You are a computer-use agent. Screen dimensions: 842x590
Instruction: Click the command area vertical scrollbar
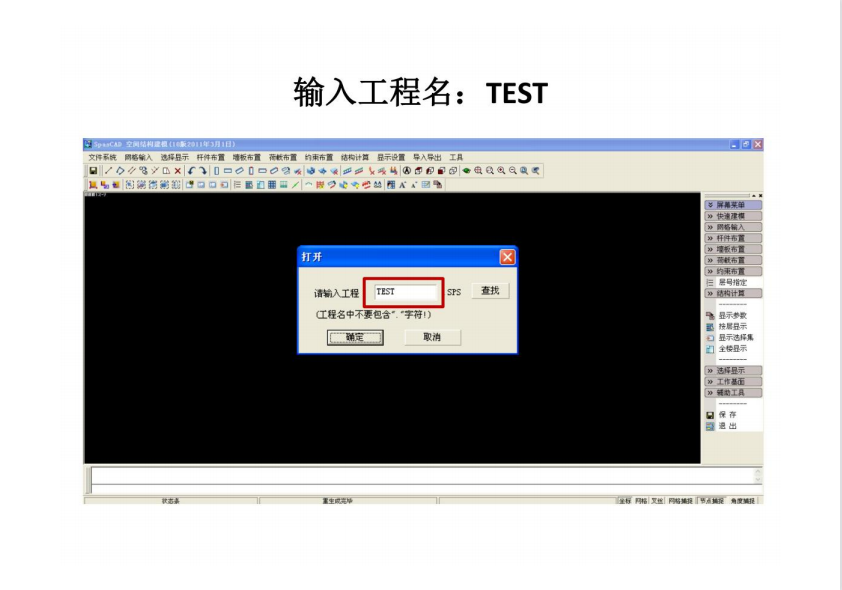coord(758,476)
